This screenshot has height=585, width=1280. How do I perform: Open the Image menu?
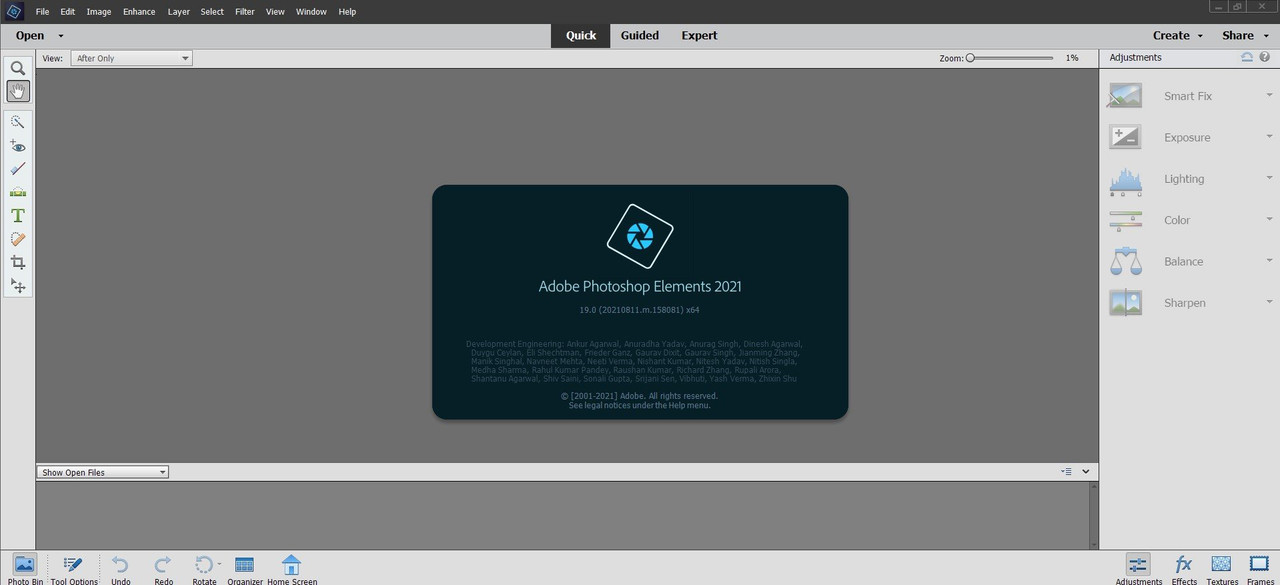pos(99,12)
